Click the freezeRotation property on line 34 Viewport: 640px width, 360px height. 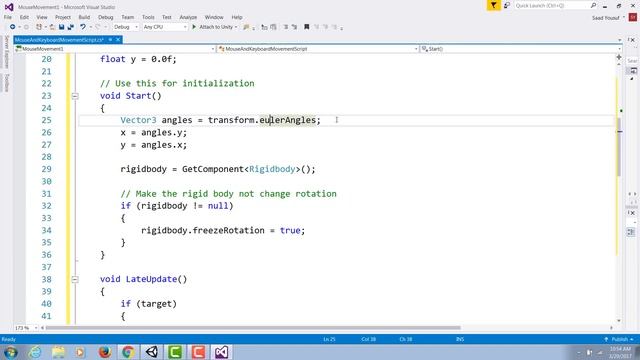(229, 231)
